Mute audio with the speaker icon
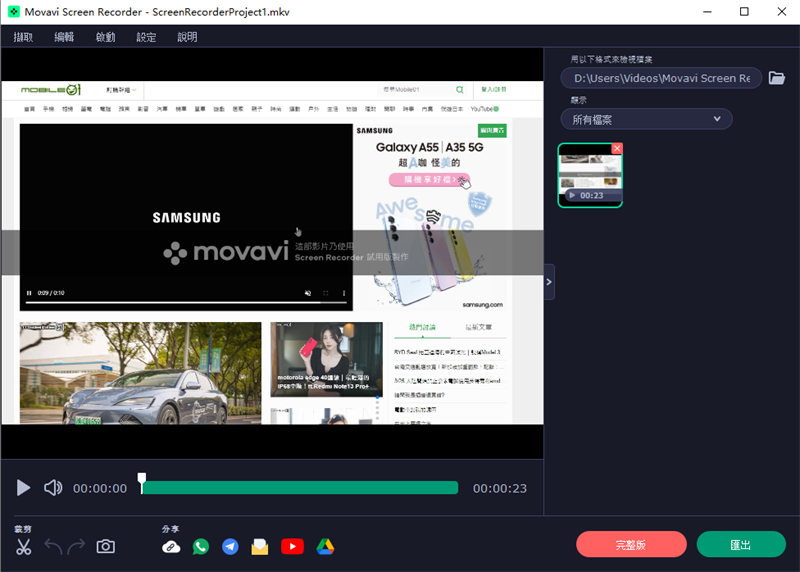This screenshot has width=800, height=572. pos(53,488)
